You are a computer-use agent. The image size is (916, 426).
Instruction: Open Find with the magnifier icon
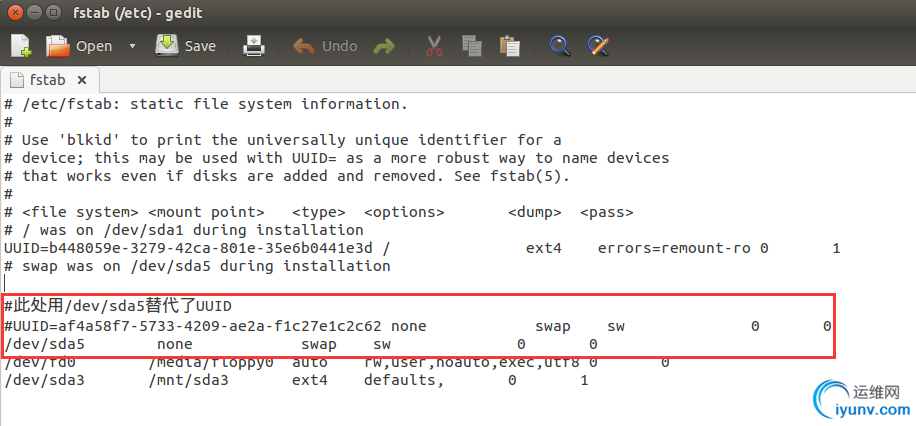(x=560, y=46)
